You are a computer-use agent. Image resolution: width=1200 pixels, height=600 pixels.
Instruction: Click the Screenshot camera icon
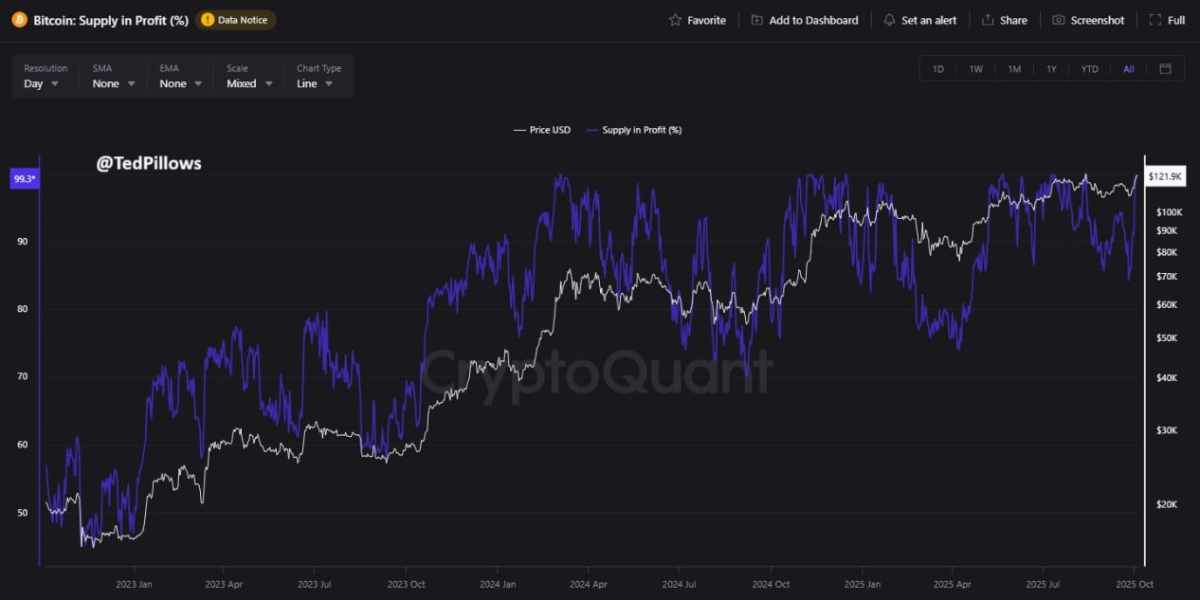(1058, 20)
